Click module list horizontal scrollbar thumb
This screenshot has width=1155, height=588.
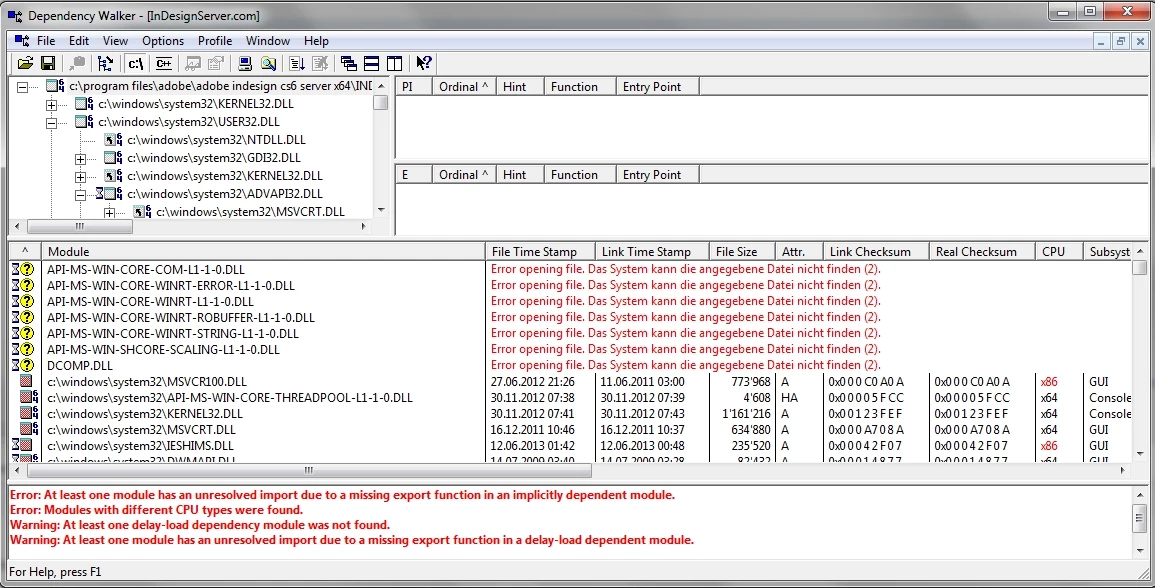click(308, 470)
